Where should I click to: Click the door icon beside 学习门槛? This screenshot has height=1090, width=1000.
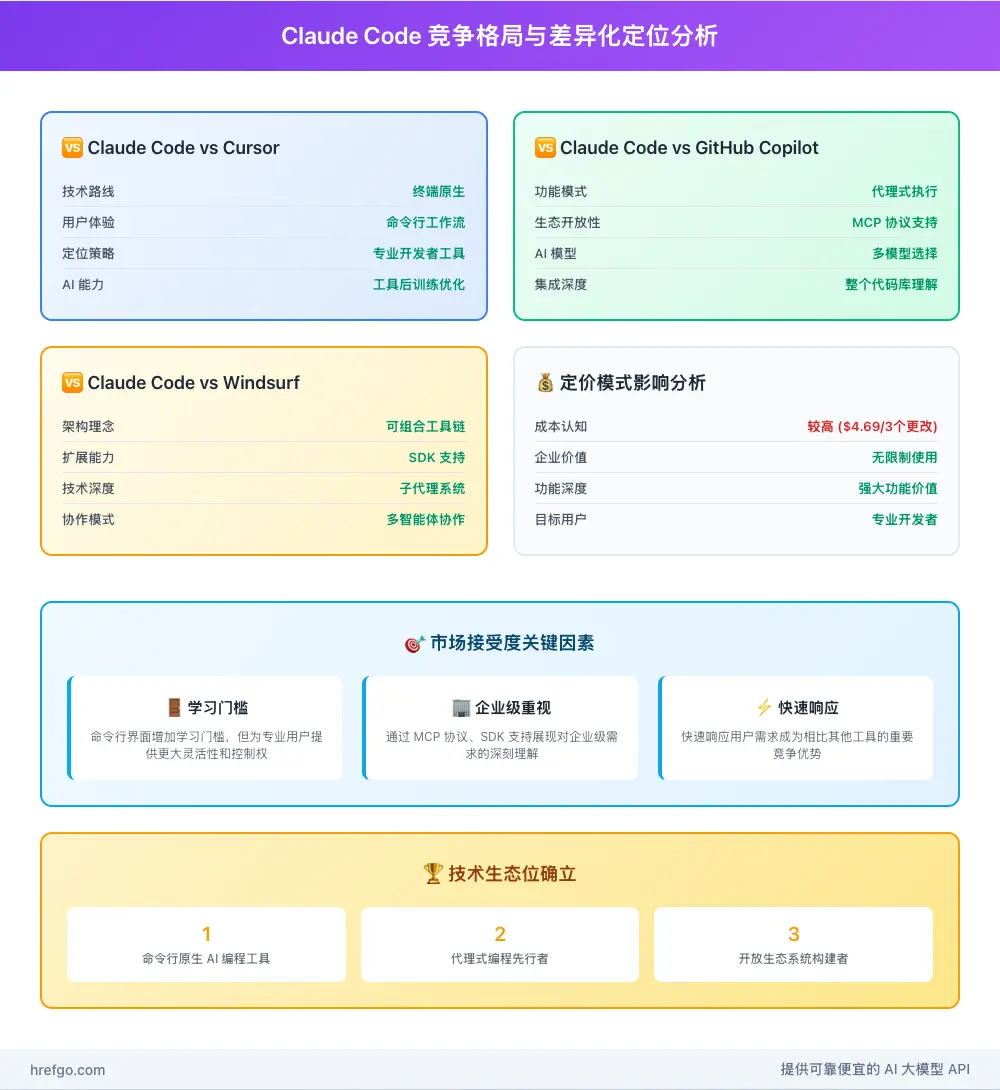click(x=174, y=708)
